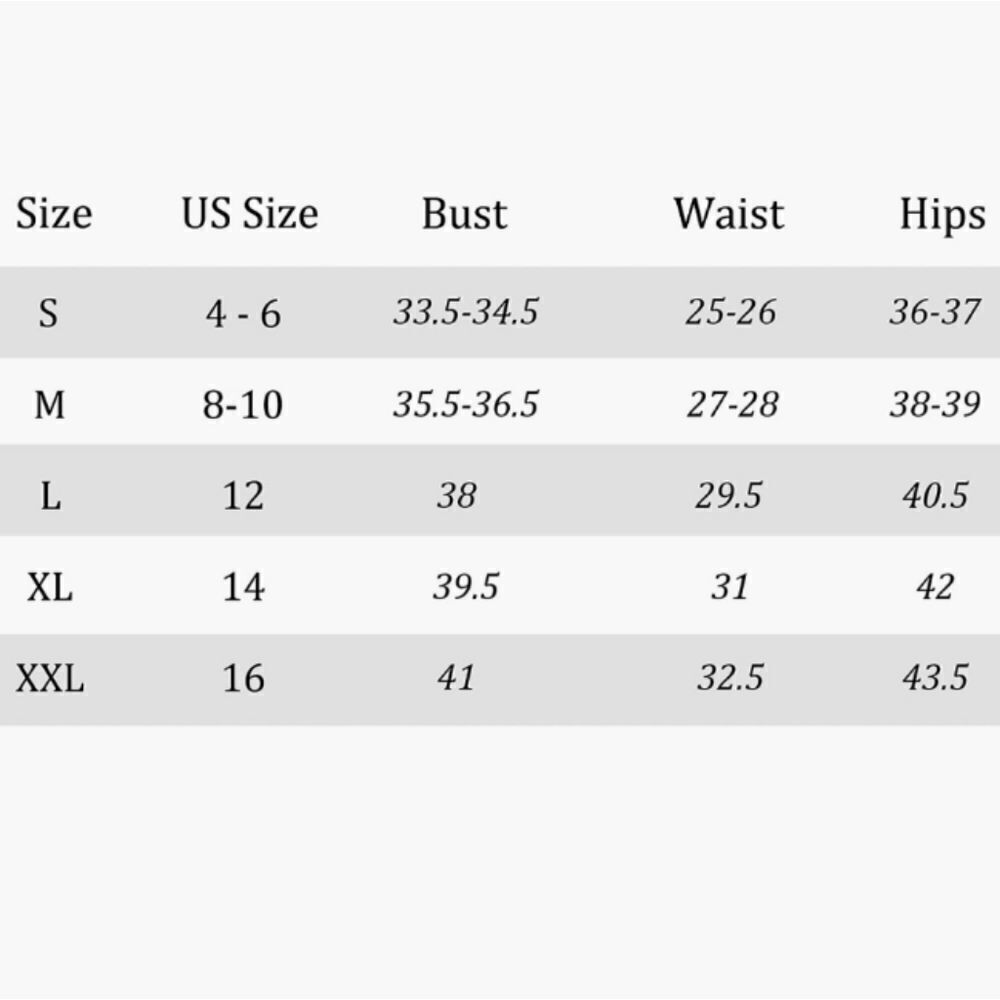This screenshot has width=1000, height=1000.
Task: Select the XL size row label
Action: point(49,587)
